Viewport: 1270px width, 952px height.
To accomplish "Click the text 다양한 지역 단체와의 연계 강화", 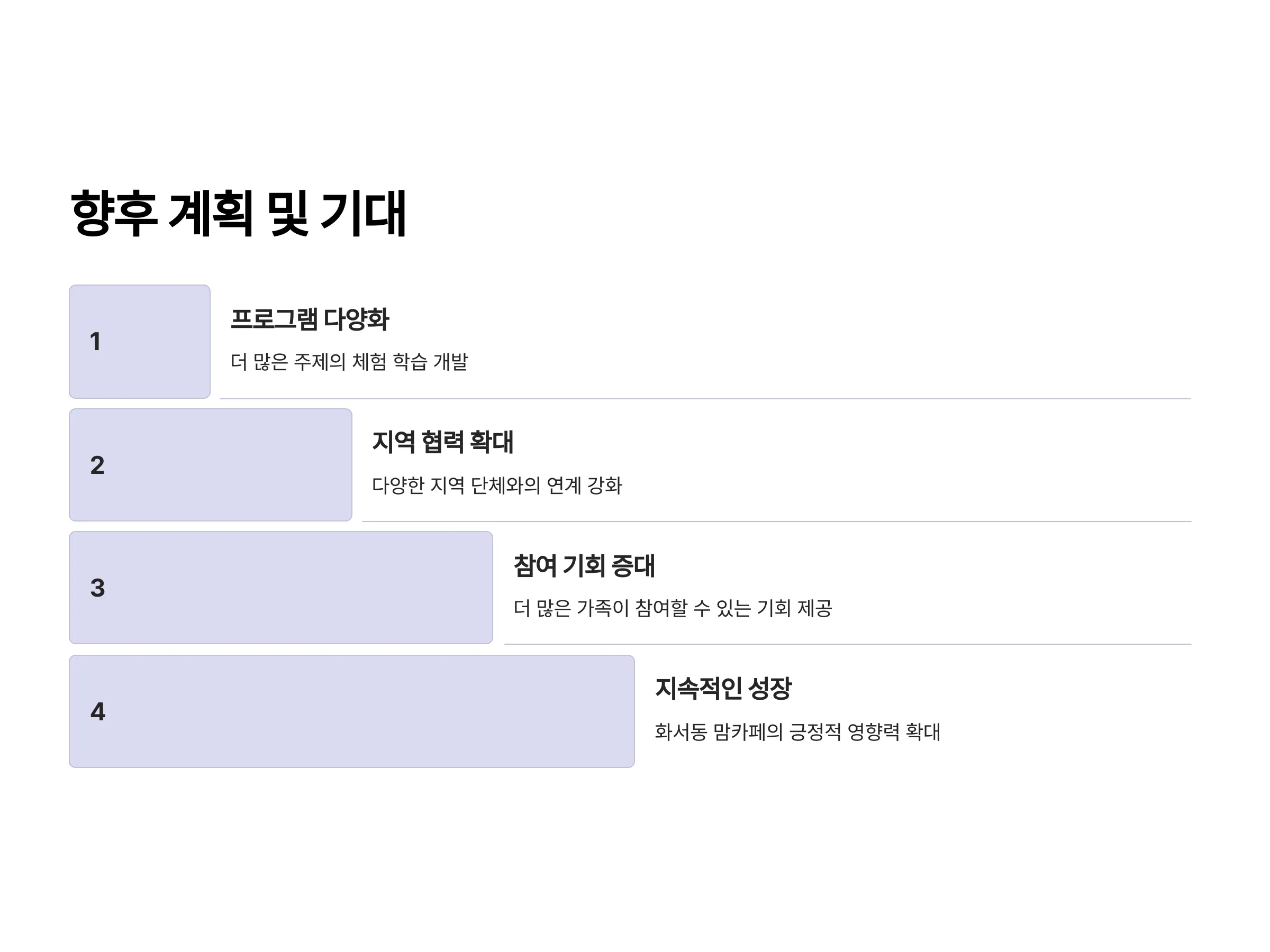I will tap(497, 486).
